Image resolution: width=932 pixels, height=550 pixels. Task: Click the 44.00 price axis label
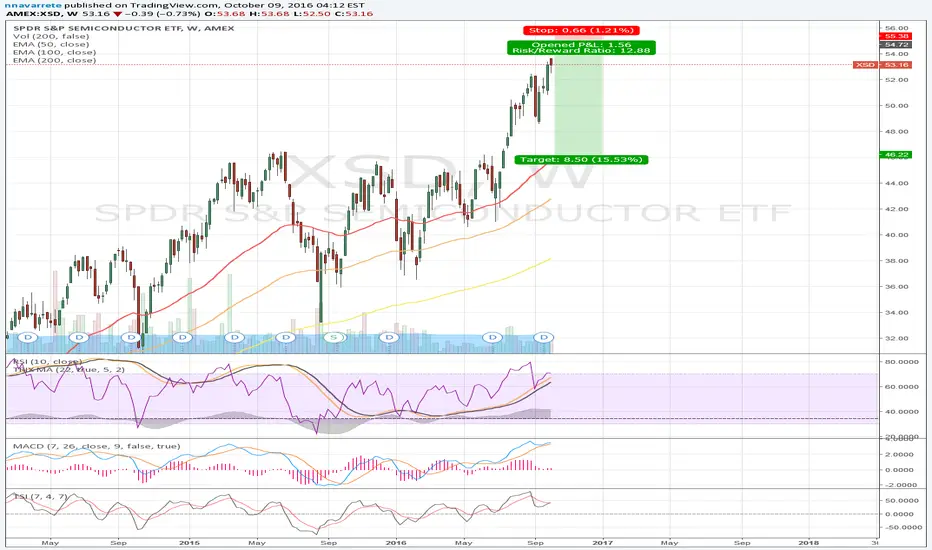click(x=896, y=183)
